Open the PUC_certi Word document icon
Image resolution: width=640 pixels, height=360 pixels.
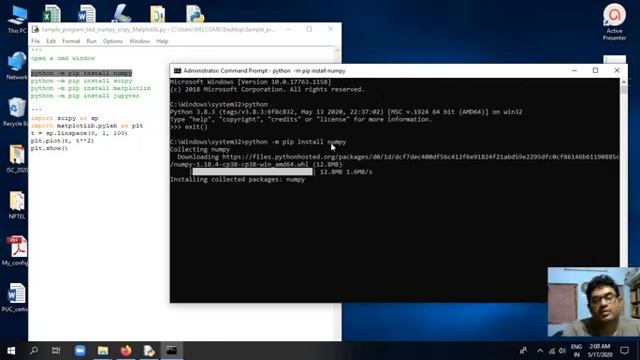(16, 298)
